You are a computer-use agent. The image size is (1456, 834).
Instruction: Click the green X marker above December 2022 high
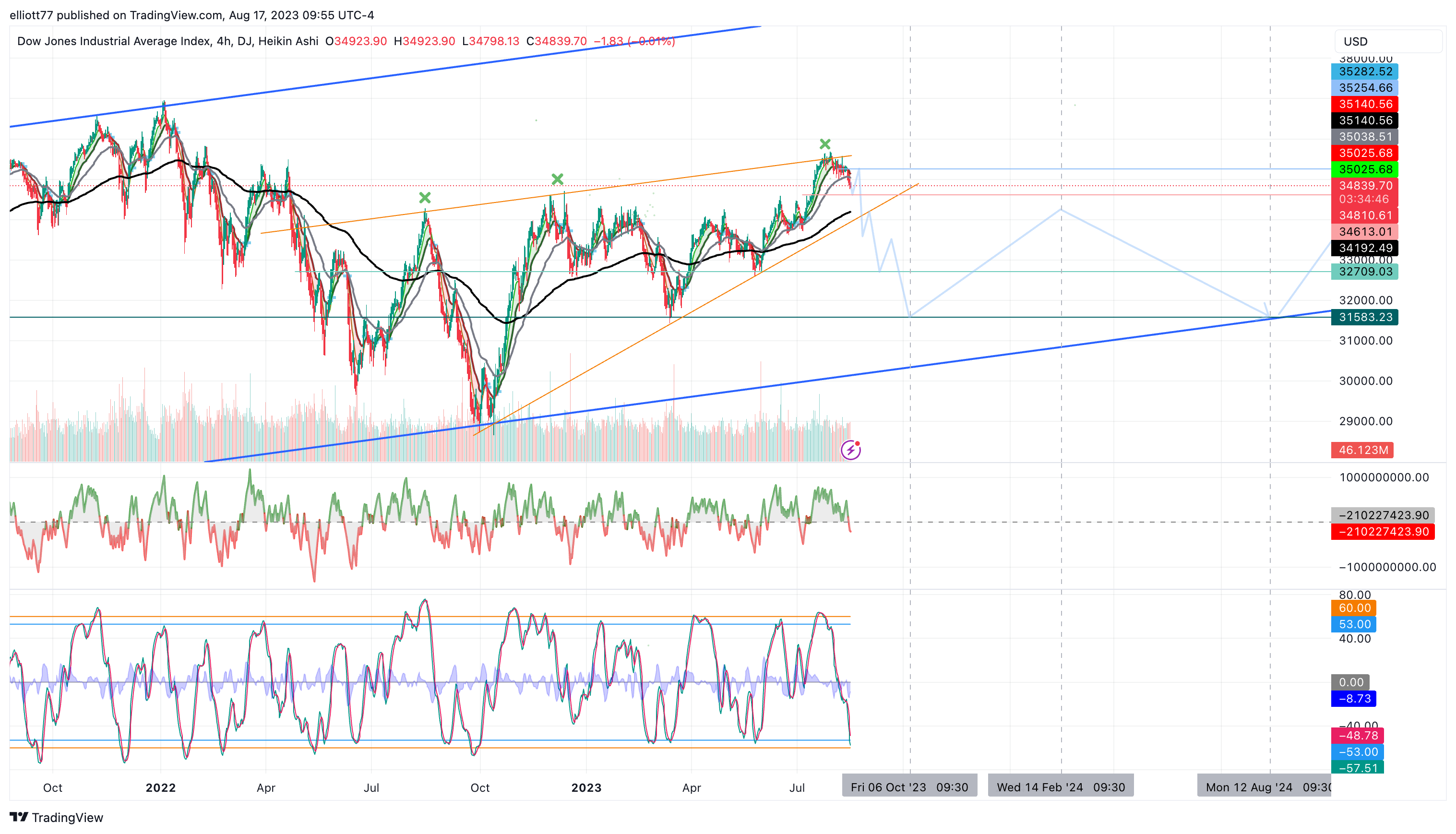557,179
